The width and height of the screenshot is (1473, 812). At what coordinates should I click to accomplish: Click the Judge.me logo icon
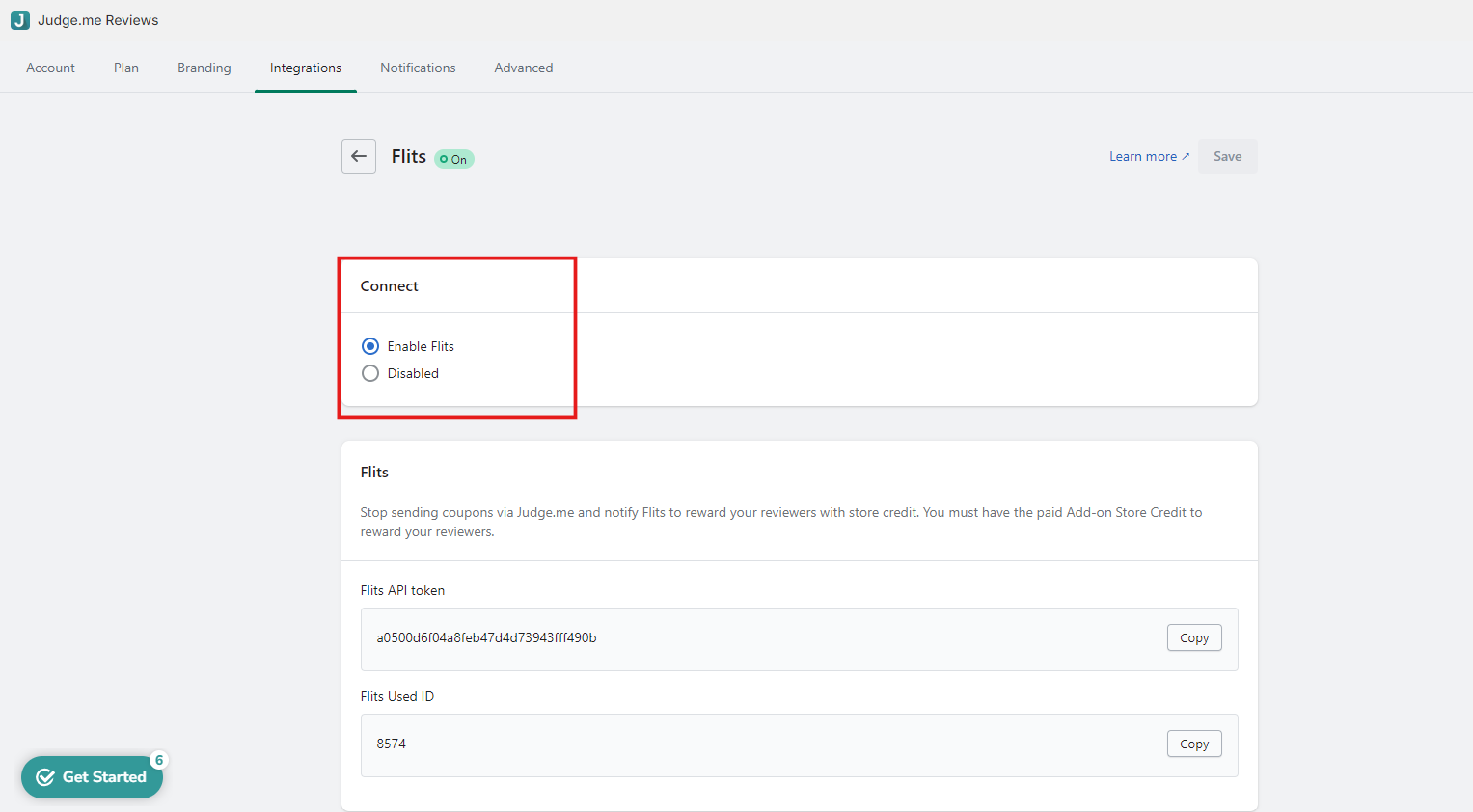19,20
